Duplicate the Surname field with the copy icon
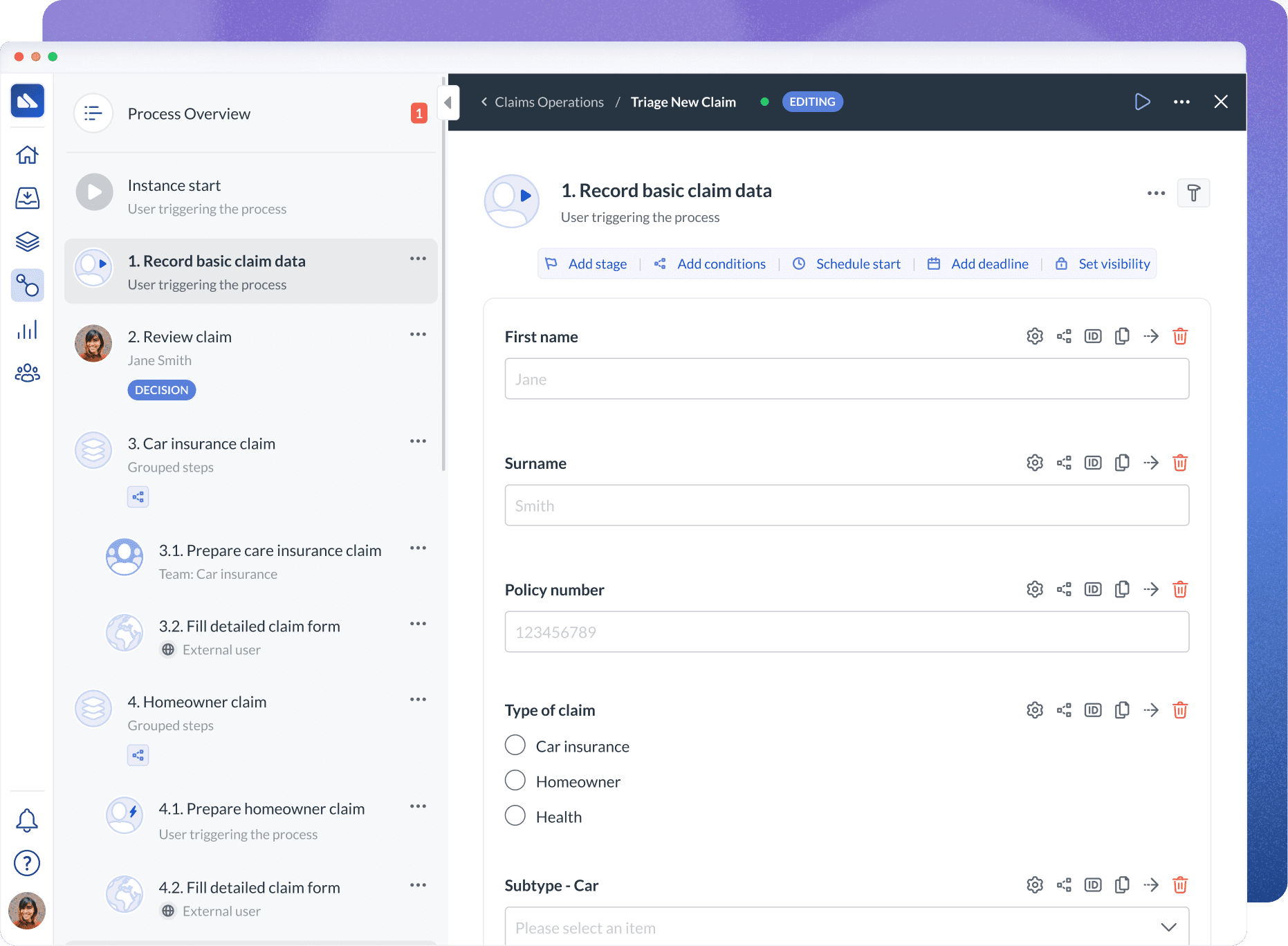This screenshot has width=1288, height=946. [x=1122, y=463]
